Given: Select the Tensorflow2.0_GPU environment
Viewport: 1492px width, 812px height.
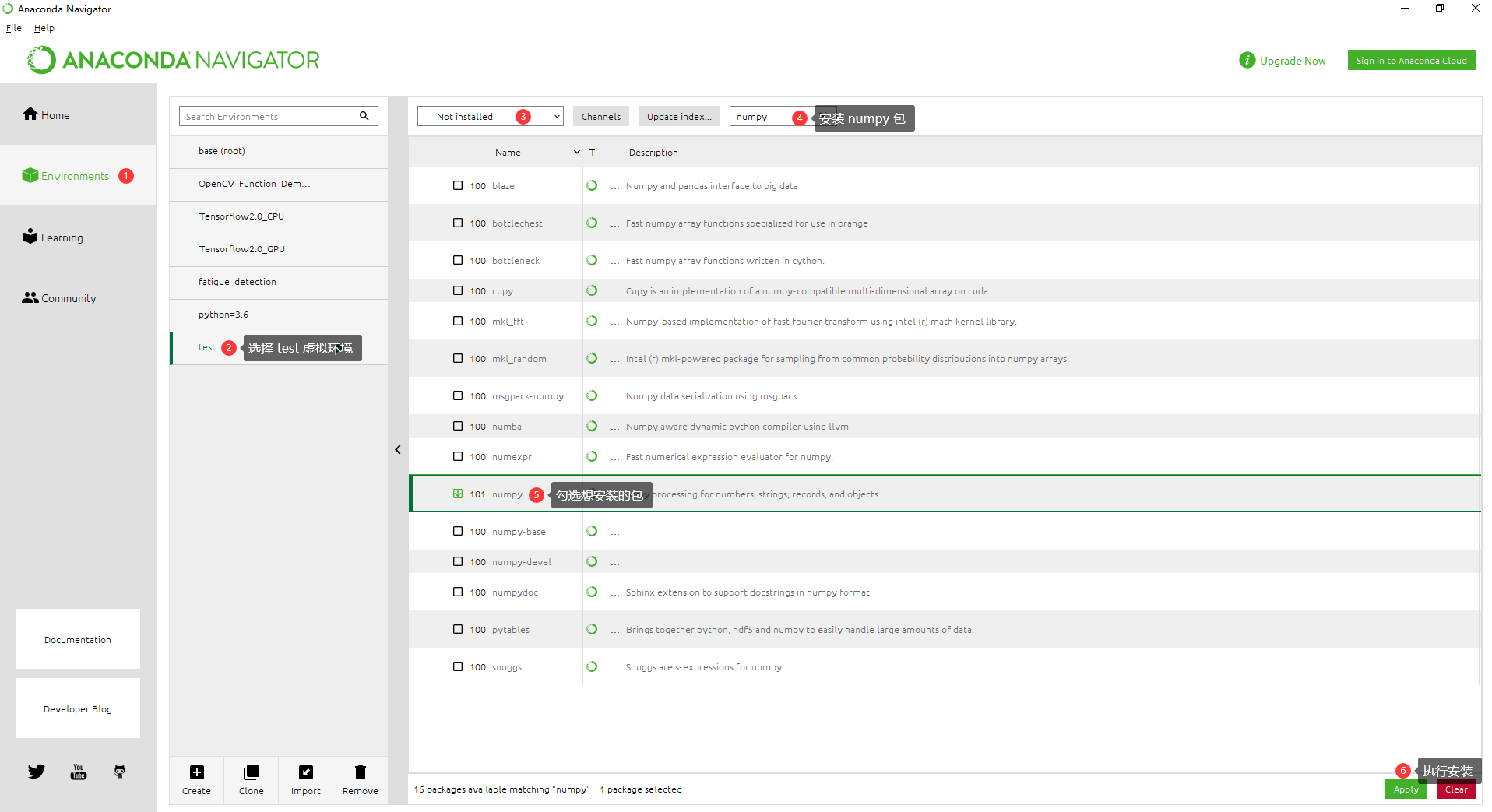Looking at the screenshot, I should pyautogui.click(x=279, y=249).
